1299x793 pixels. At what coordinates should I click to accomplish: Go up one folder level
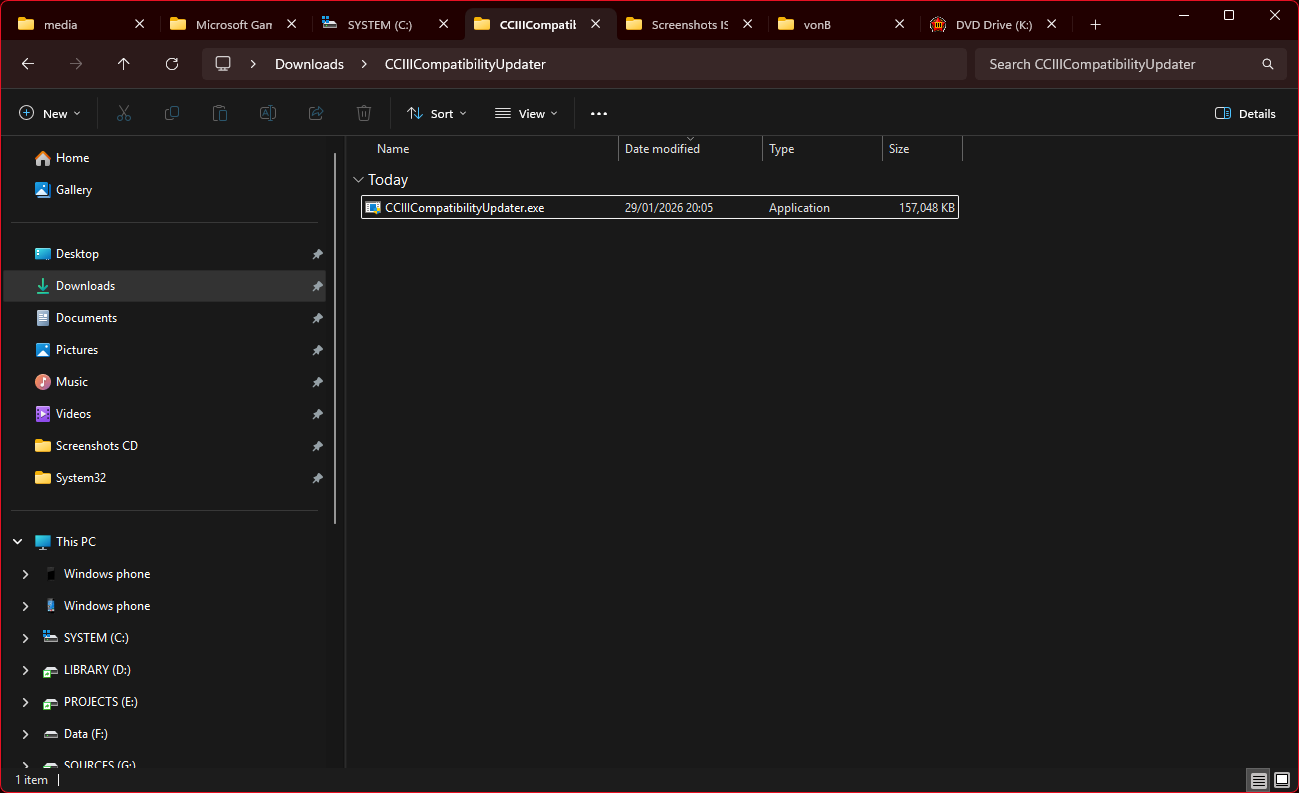pos(124,64)
